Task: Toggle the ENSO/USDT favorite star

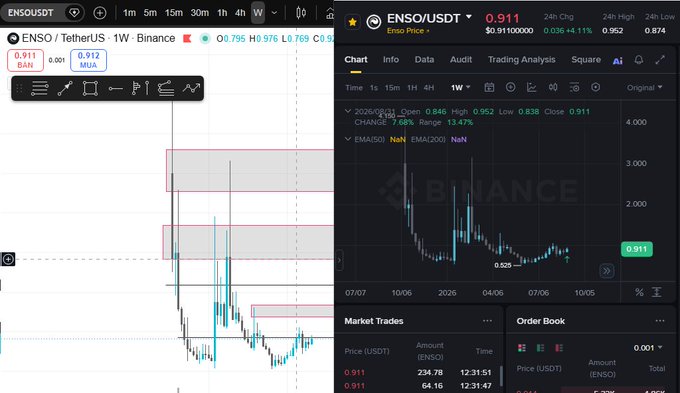Action: coord(353,22)
